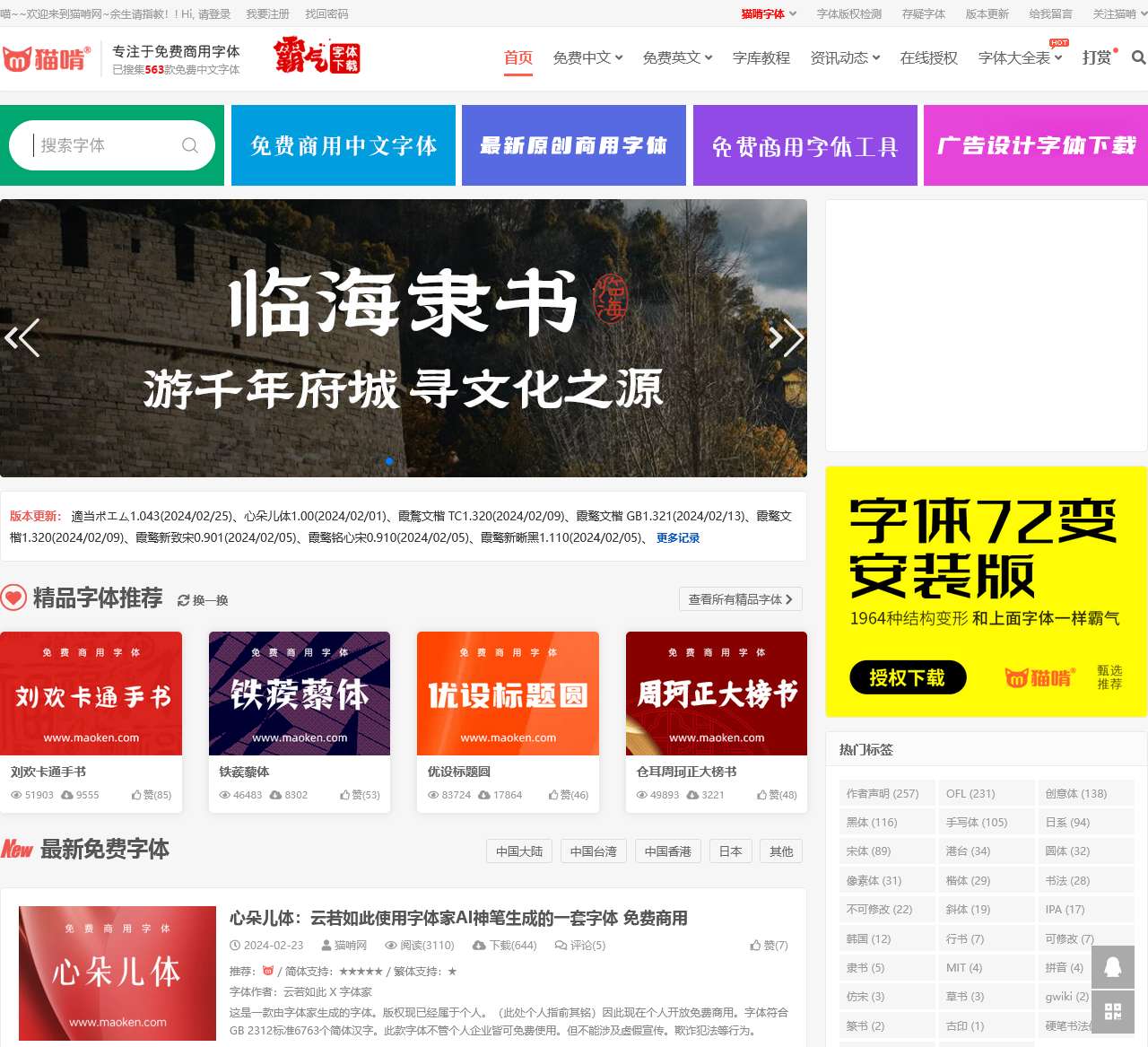Image resolution: width=1148 pixels, height=1047 pixels.
Task: Like 刘欢卡通手书 with thumbs-up icon
Action: 136,795
